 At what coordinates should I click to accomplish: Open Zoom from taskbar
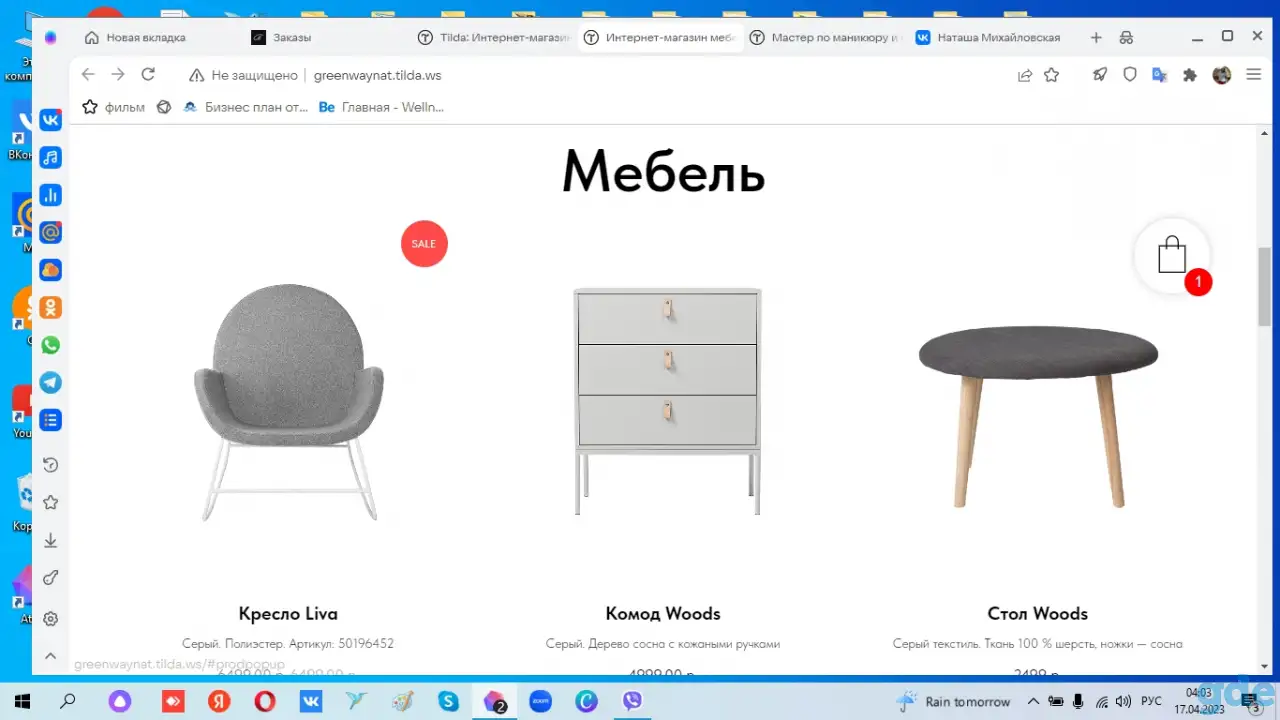pyautogui.click(x=540, y=701)
